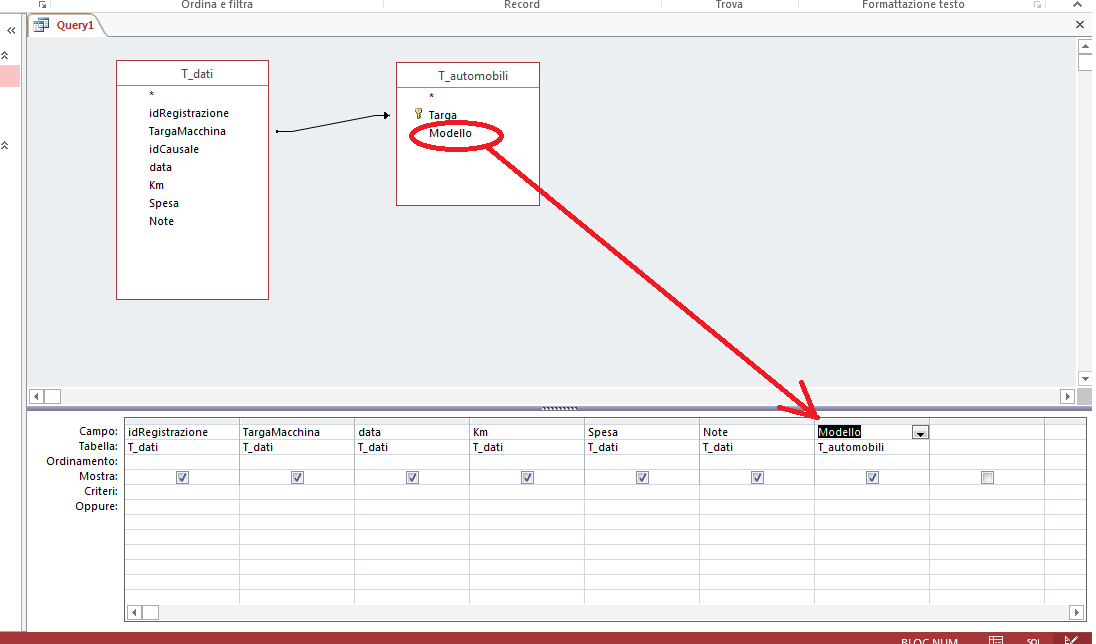Click the diagram pane's horizontal scroll left arrow
The width and height of the screenshot is (1096, 644).
coord(36,396)
